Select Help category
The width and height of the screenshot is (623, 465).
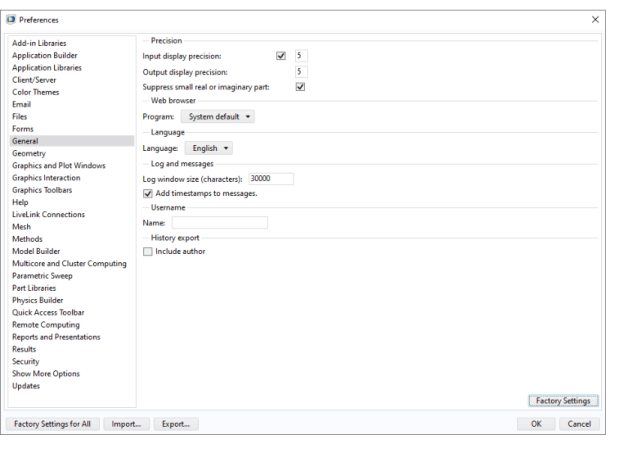[72, 203]
